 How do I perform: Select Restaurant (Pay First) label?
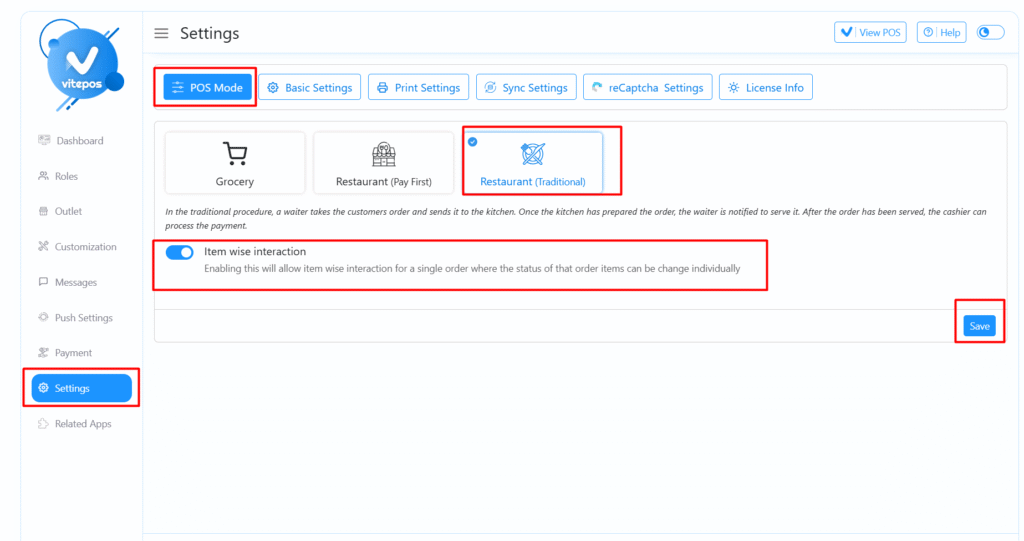click(x=383, y=182)
